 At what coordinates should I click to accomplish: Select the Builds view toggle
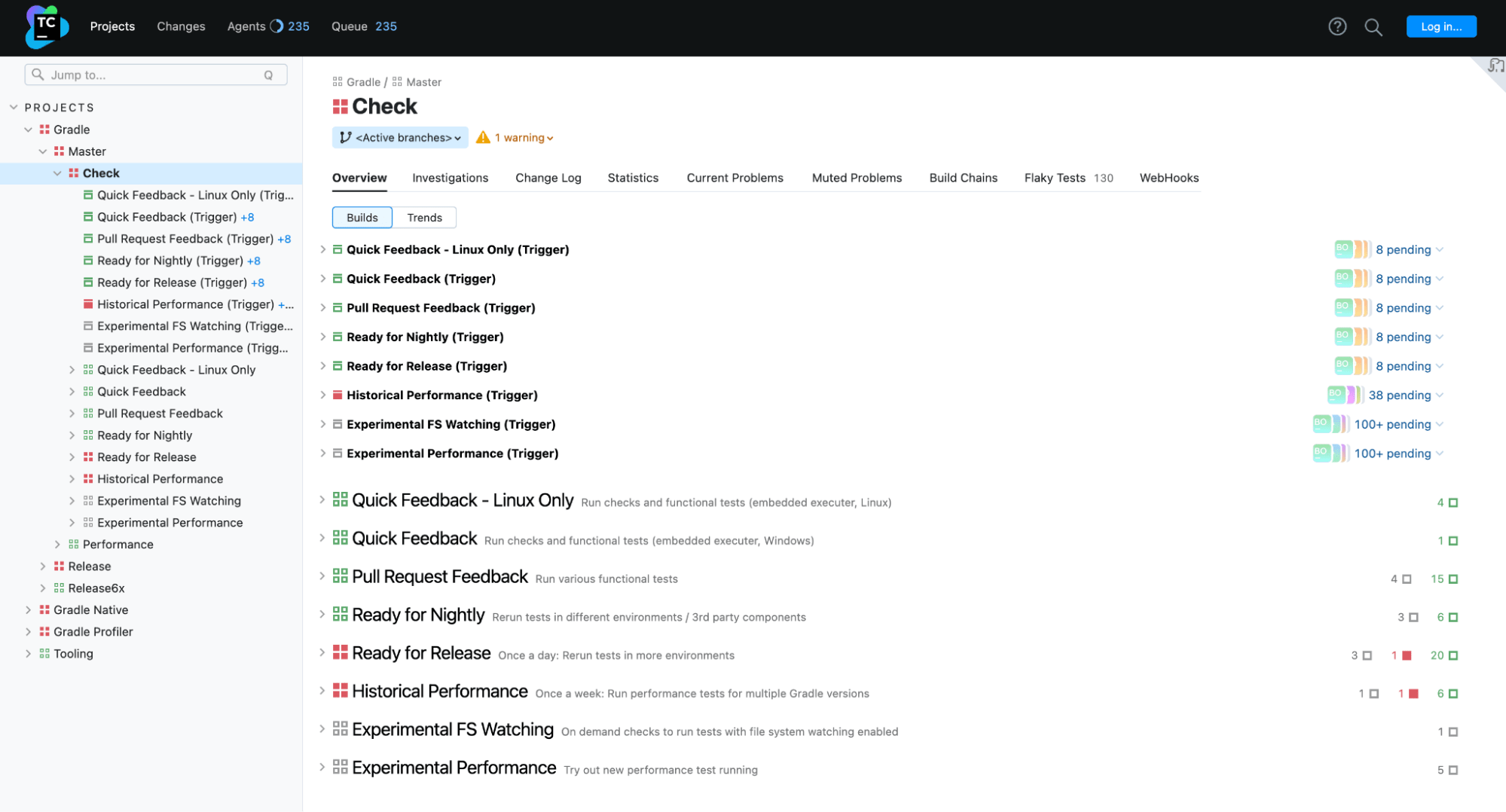point(362,217)
